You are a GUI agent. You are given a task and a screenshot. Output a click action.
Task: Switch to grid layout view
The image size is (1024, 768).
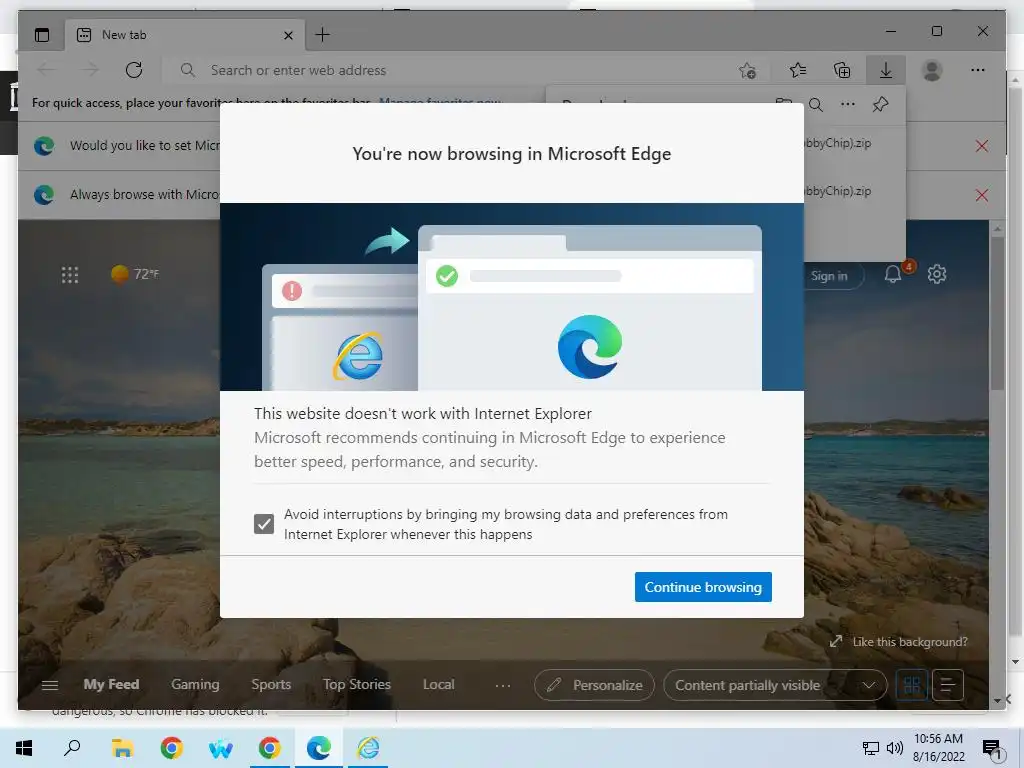(x=912, y=685)
